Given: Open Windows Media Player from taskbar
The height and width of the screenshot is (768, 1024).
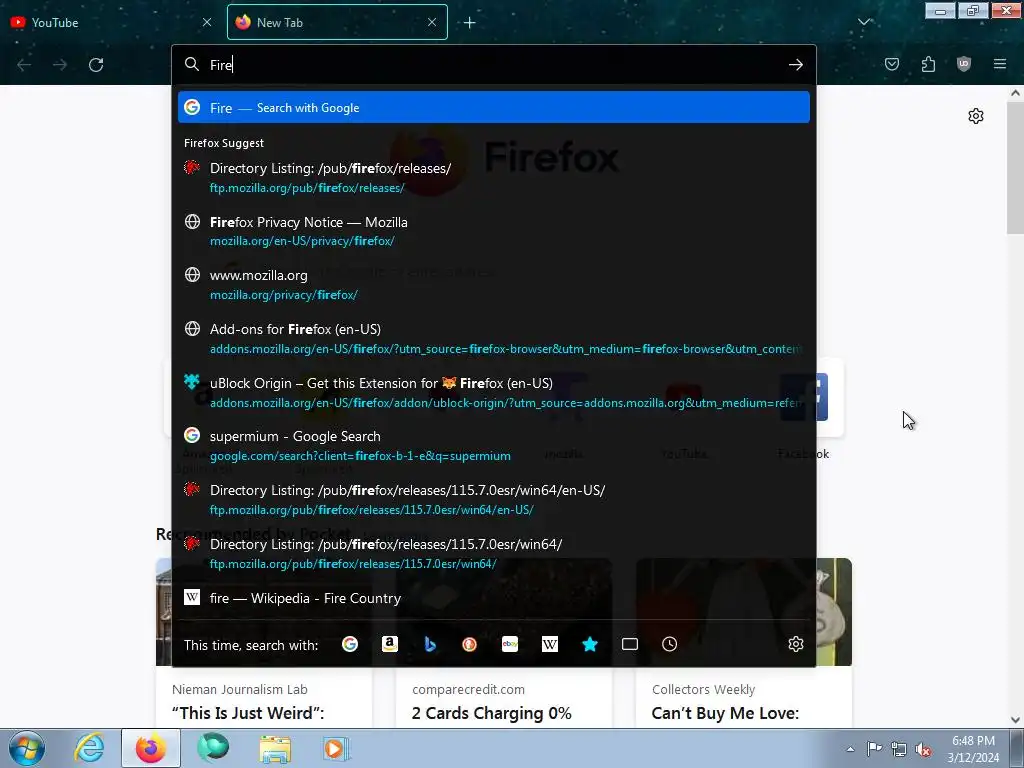Looking at the screenshot, I should (x=336, y=748).
